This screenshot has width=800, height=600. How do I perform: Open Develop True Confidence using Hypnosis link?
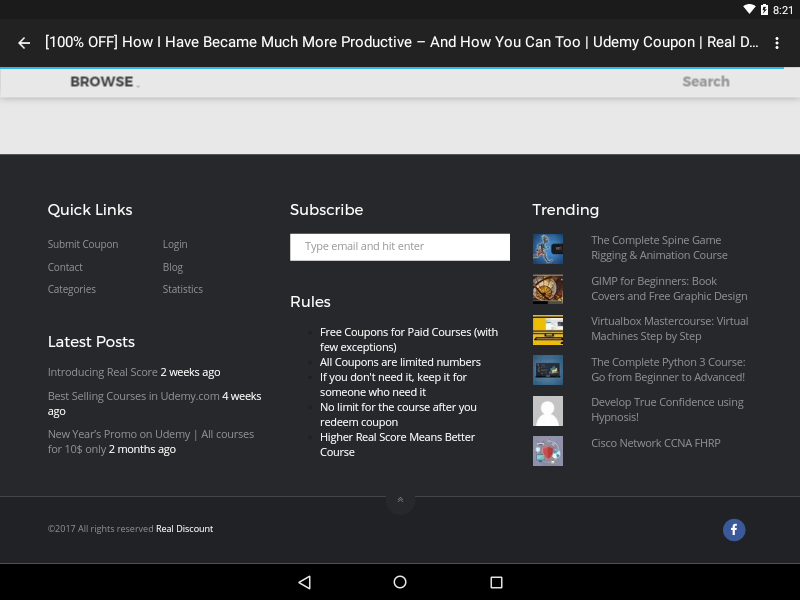[x=667, y=410]
